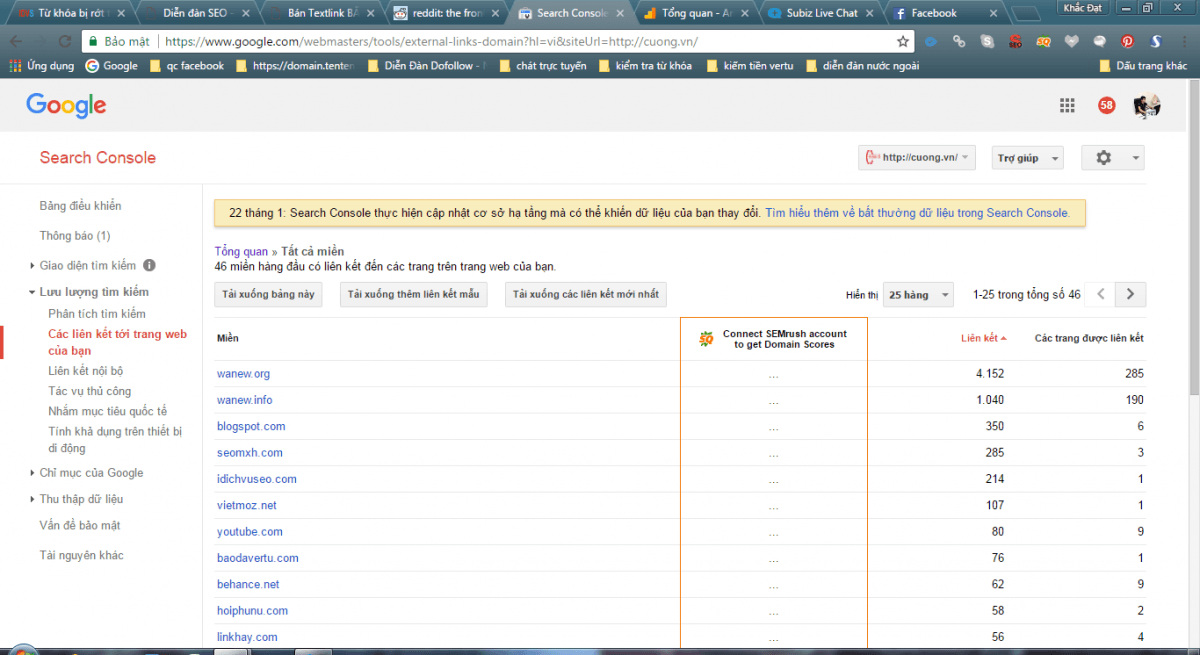Bookmark this page with the star icon
This screenshot has height=655, width=1200.
[903, 42]
